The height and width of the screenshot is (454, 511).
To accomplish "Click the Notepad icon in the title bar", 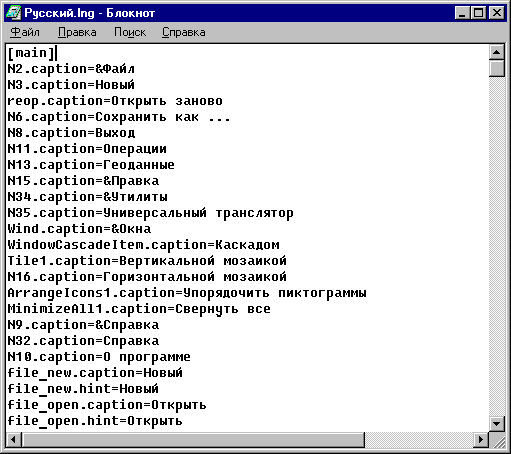I will [14, 13].
